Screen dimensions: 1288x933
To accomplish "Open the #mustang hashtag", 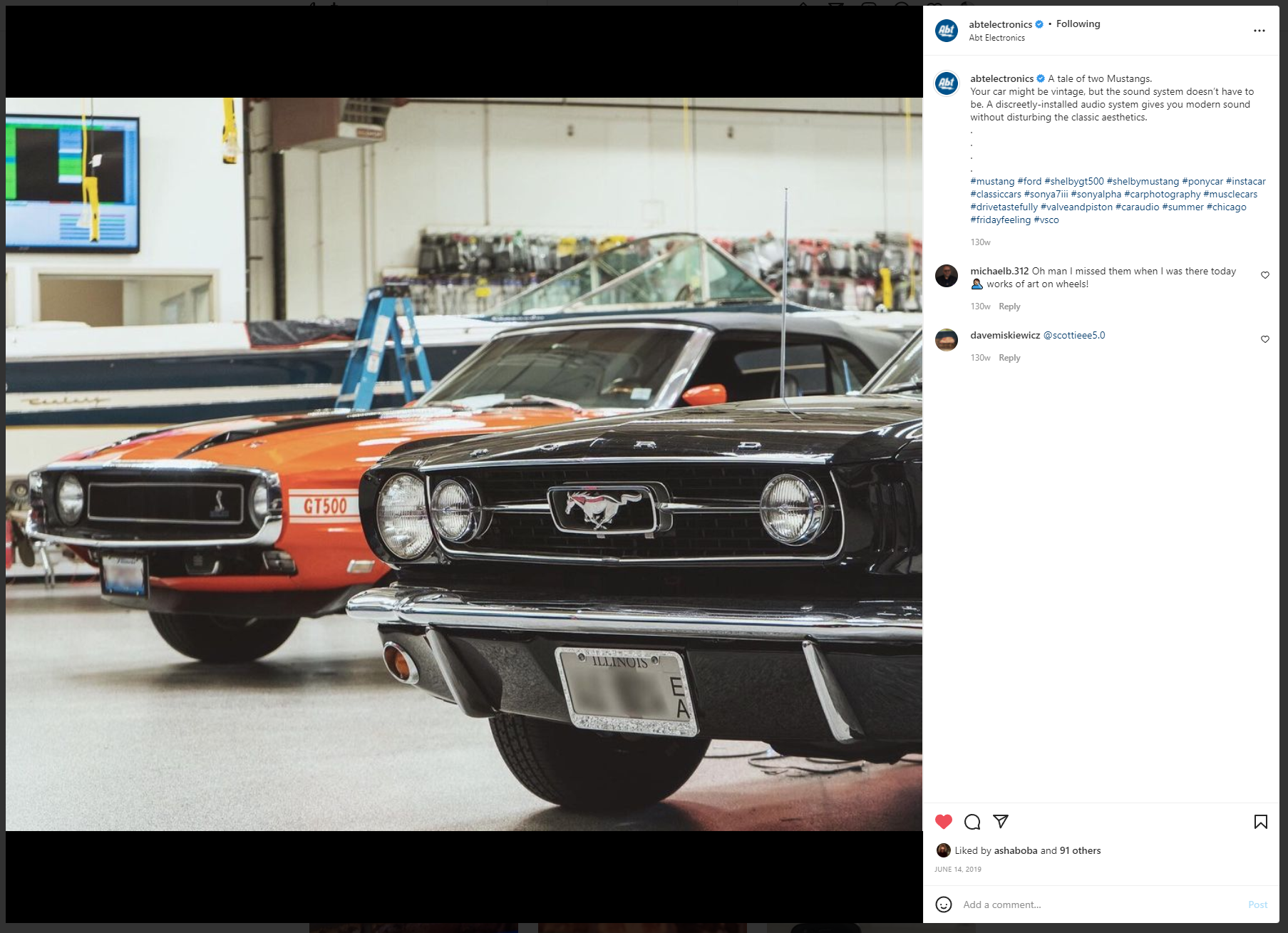I will click(x=992, y=181).
